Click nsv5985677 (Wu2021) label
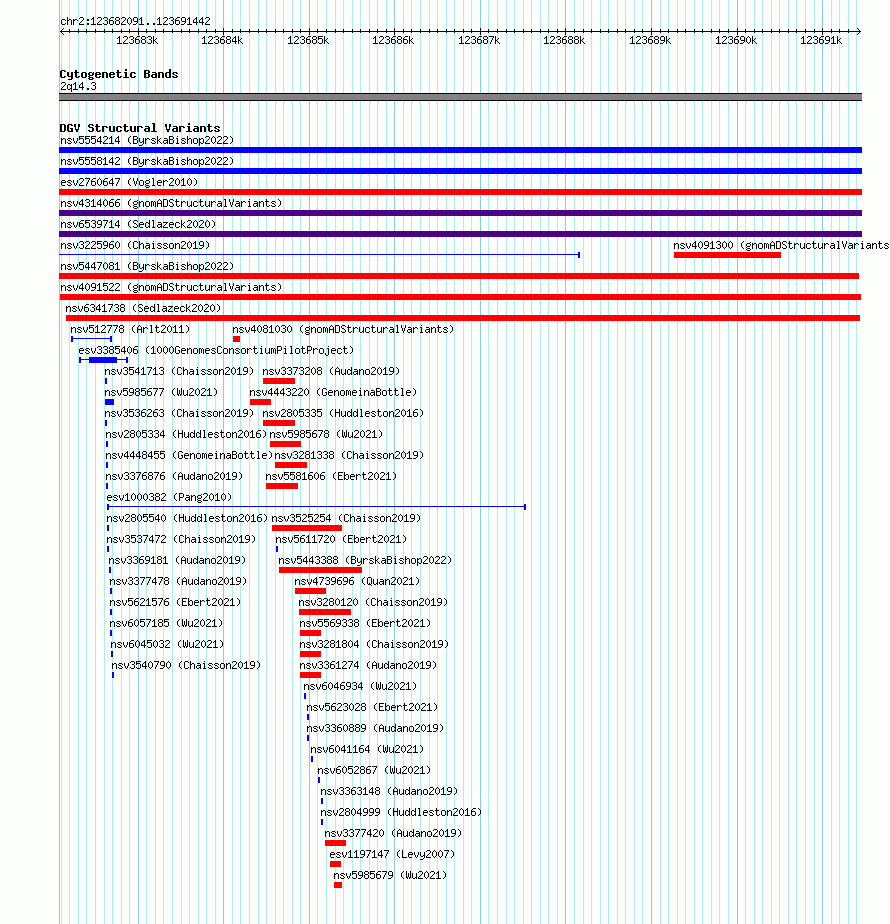890x924 pixels. coord(161,392)
